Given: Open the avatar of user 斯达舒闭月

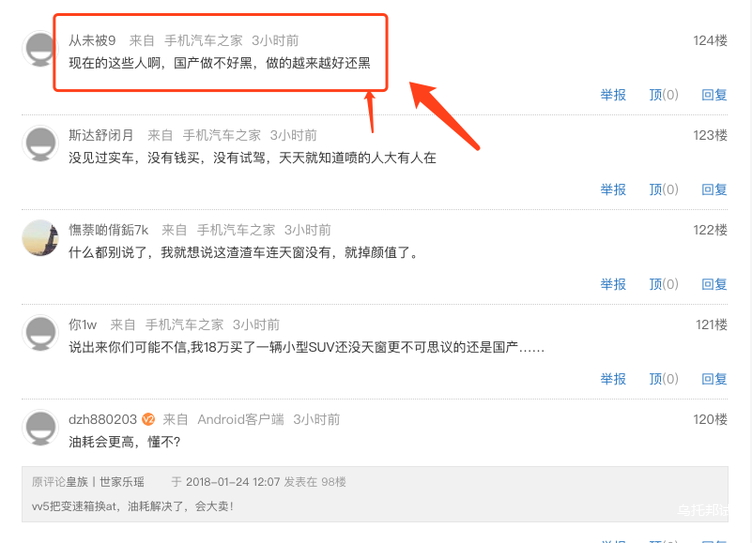Looking at the screenshot, I should pyautogui.click(x=40, y=143).
